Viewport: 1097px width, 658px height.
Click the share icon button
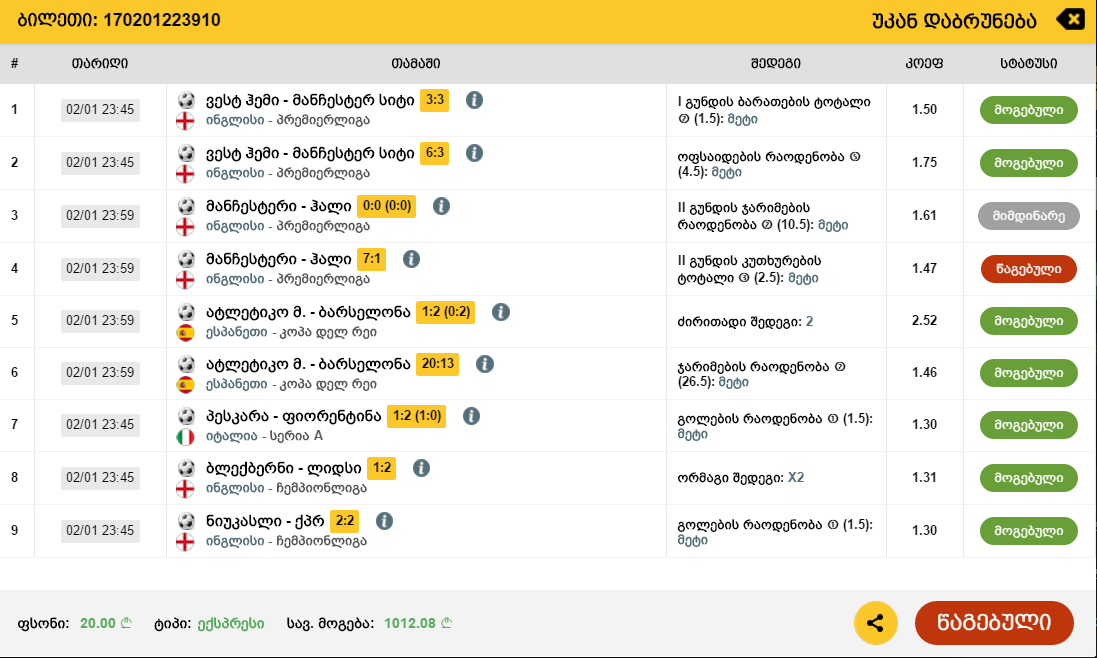click(x=875, y=623)
